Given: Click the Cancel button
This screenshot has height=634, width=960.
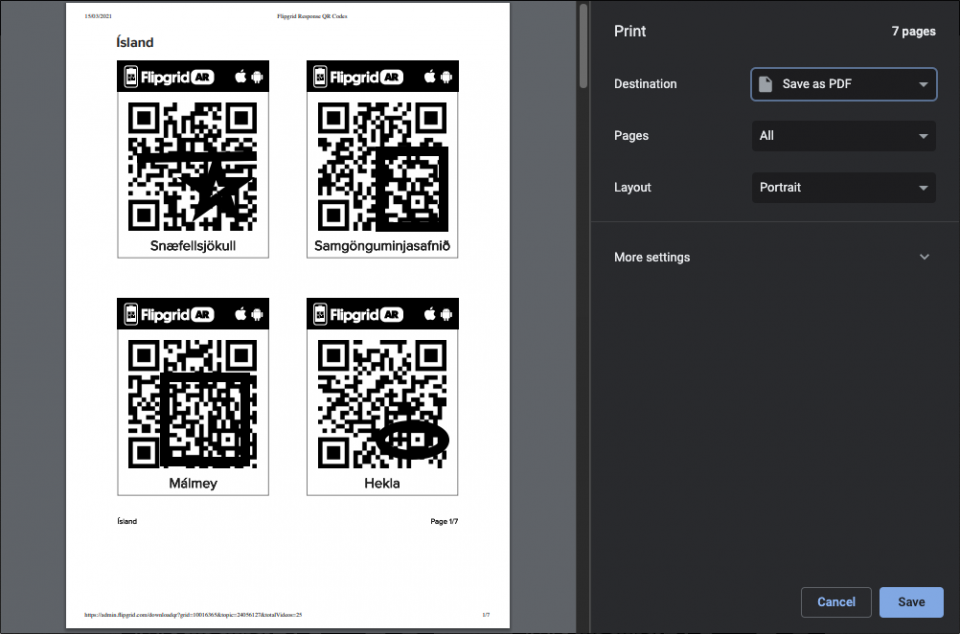Looking at the screenshot, I should (836, 602).
